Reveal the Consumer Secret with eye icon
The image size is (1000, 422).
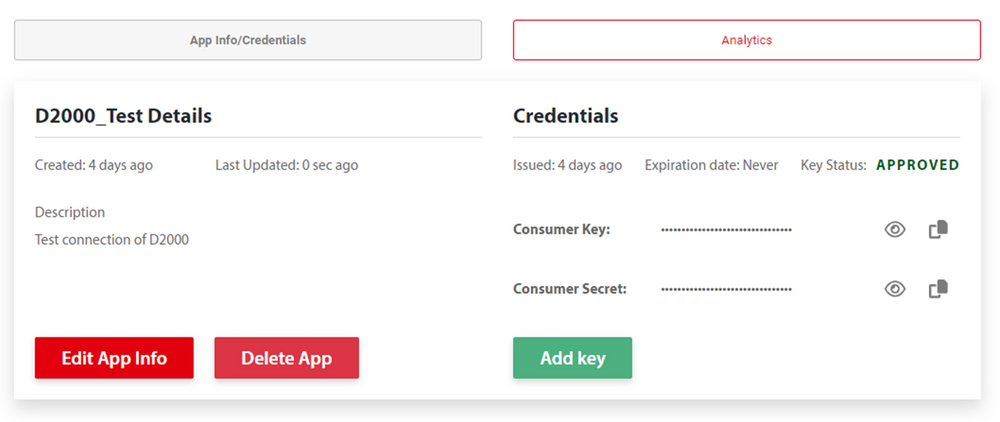click(895, 289)
